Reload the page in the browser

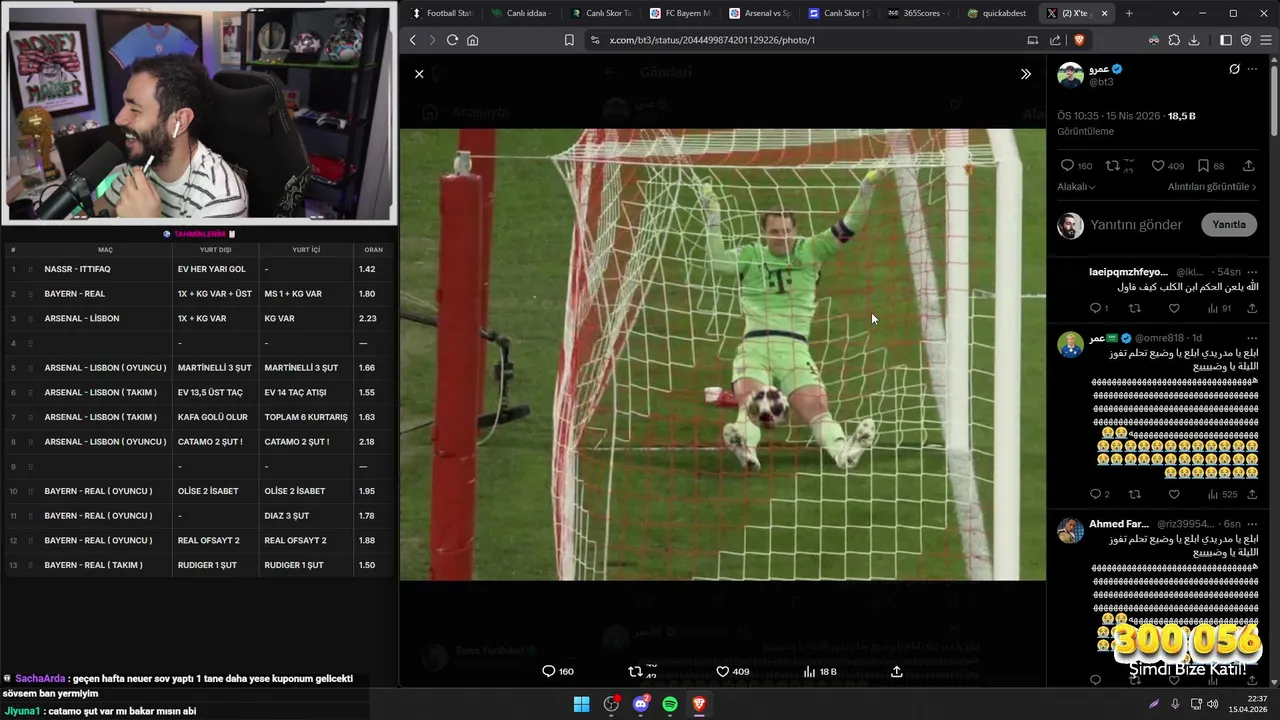452,40
